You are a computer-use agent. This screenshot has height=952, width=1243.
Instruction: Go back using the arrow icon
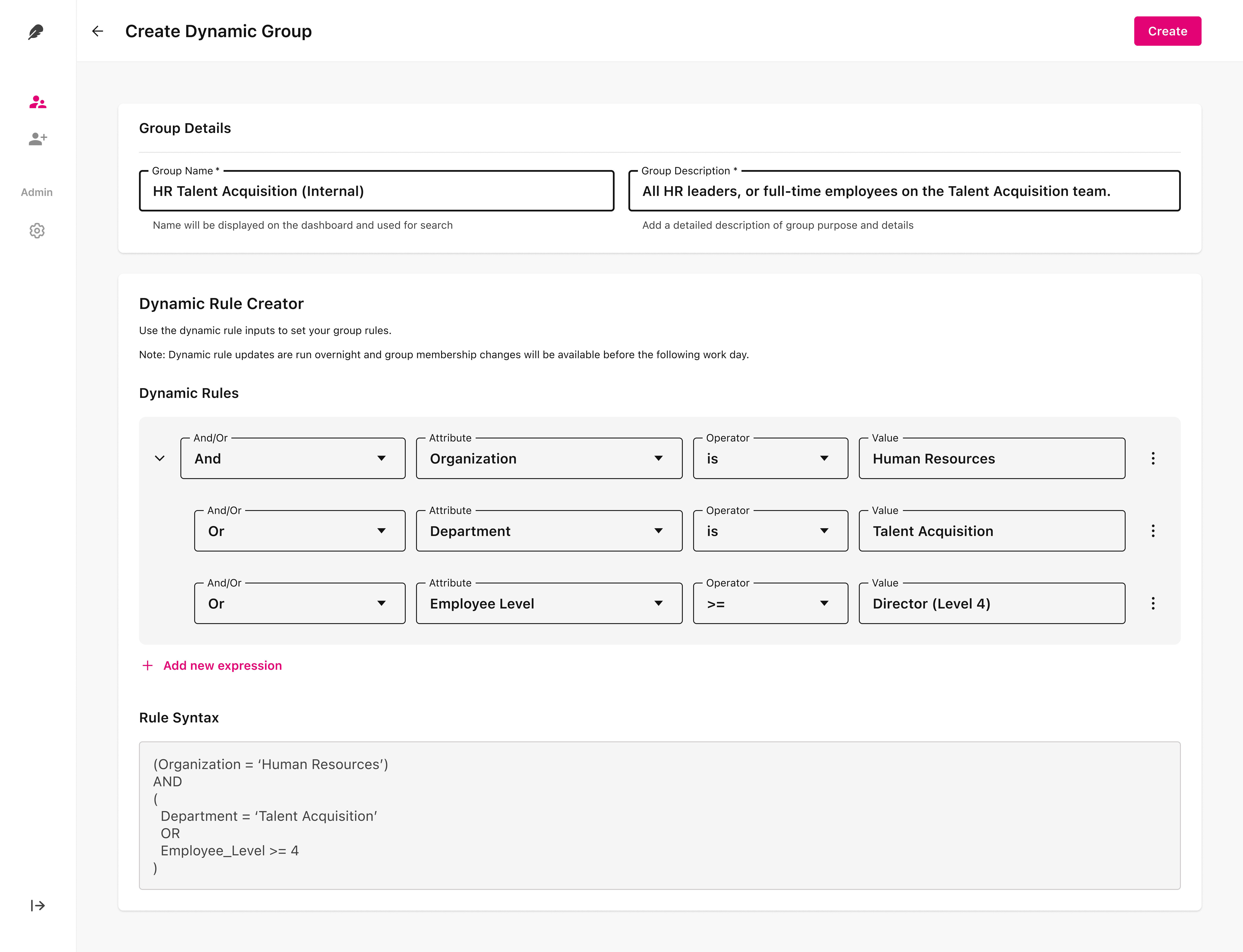point(98,31)
